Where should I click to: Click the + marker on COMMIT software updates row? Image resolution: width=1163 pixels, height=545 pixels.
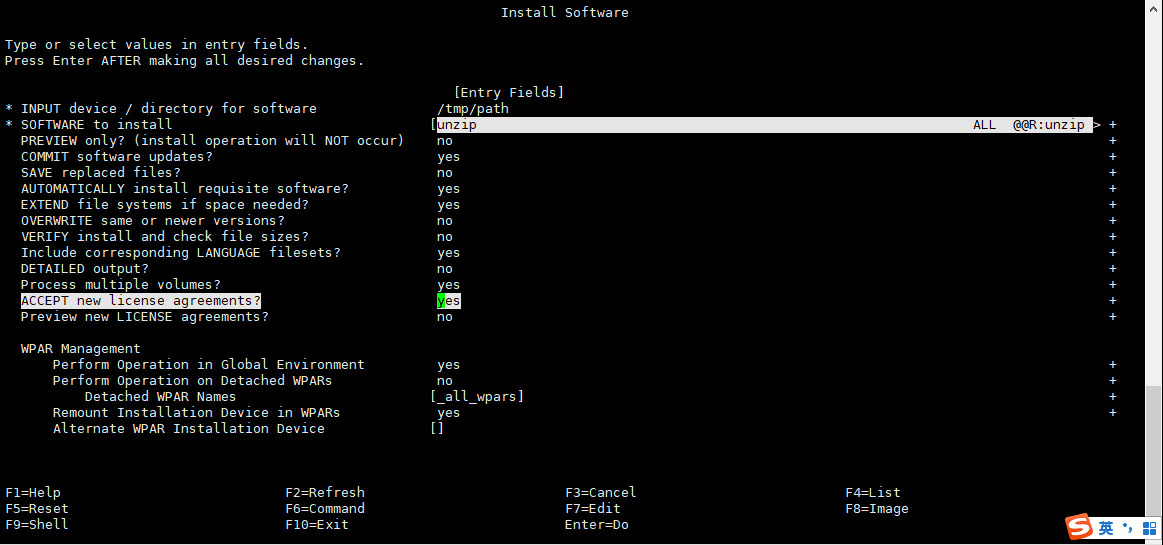point(1113,156)
